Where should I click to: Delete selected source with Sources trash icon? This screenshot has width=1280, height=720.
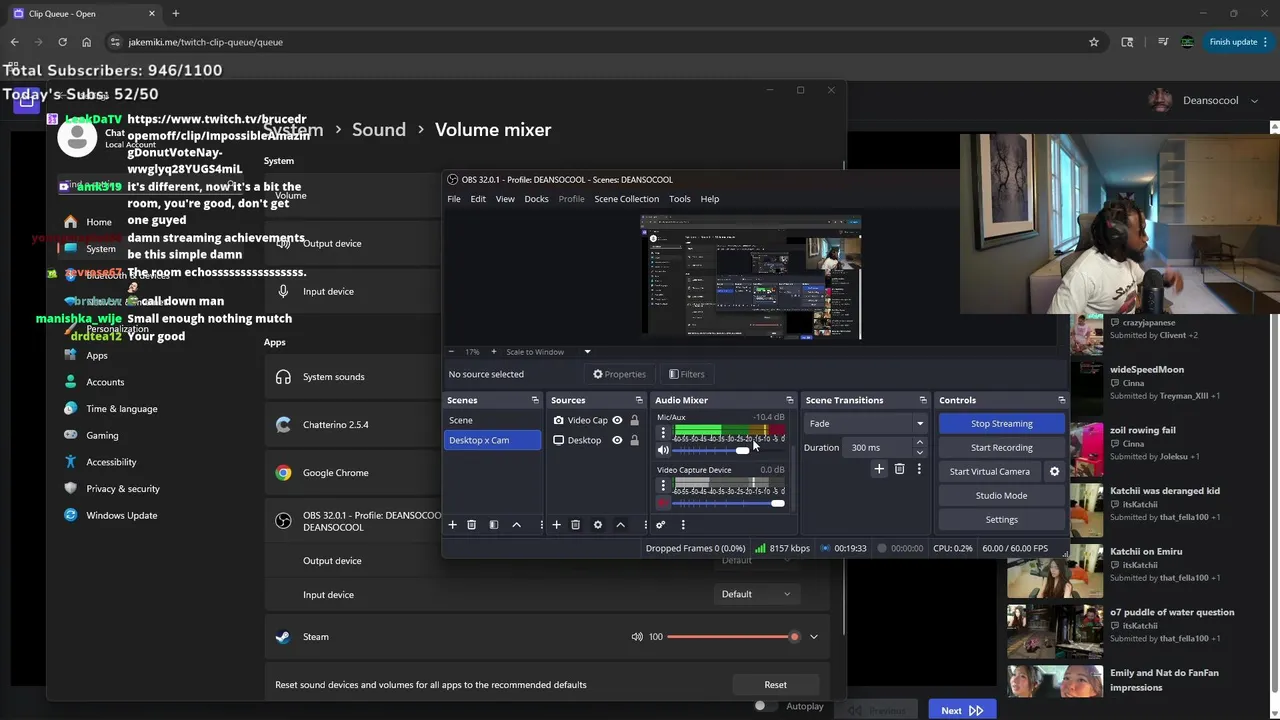pos(575,525)
